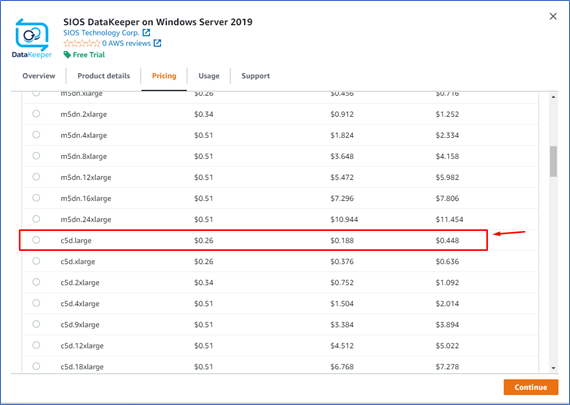This screenshot has width=570, height=405.
Task: Open the Product details tab
Action: click(x=104, y=76)
